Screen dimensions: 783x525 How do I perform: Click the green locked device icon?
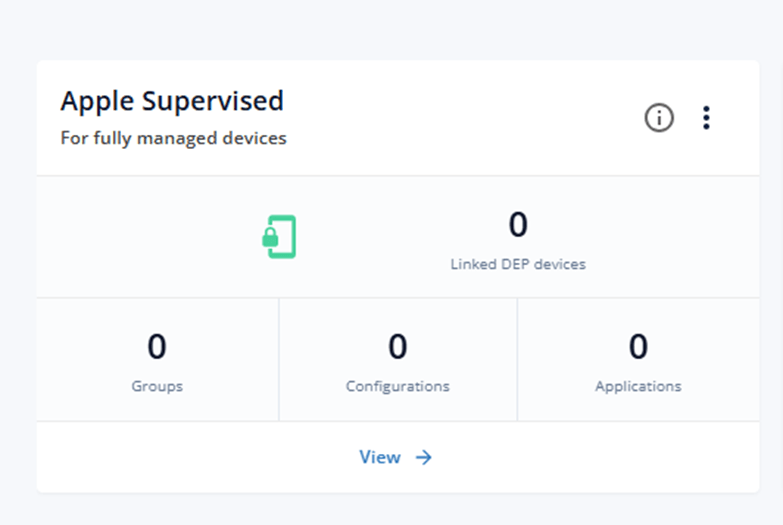[x=279, y=237]
